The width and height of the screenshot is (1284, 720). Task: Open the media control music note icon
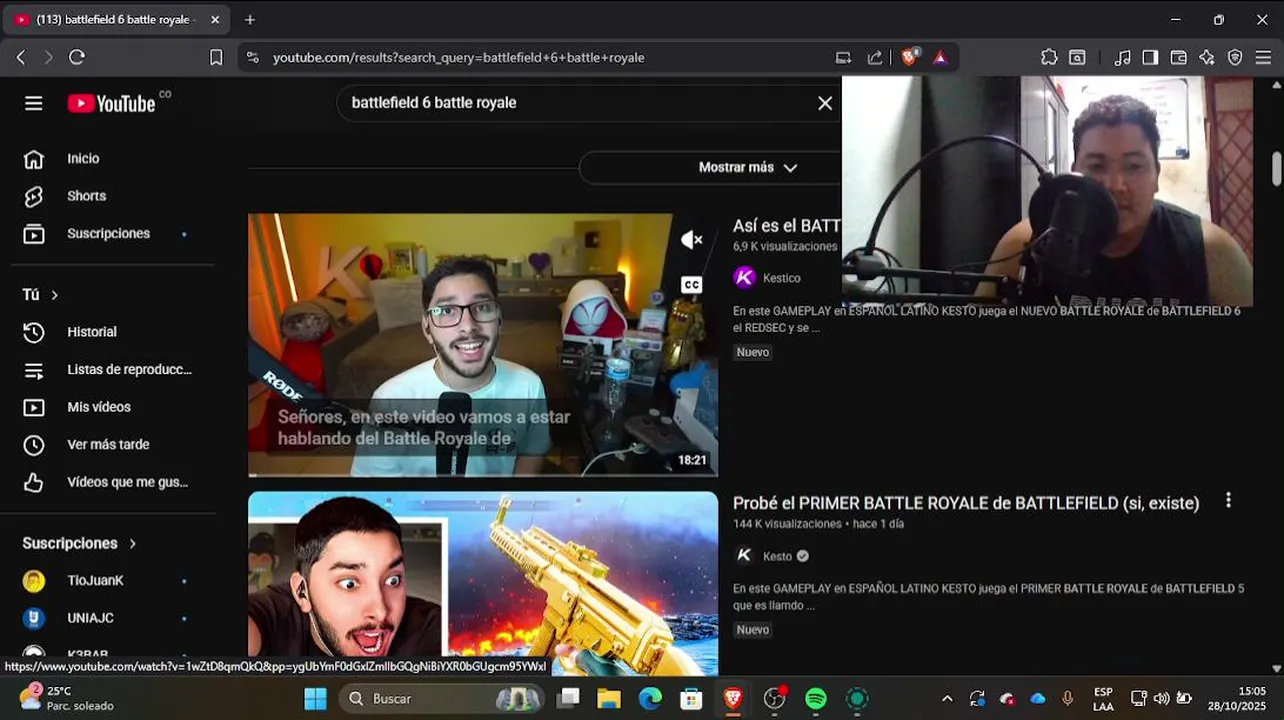pos(1123,57)
